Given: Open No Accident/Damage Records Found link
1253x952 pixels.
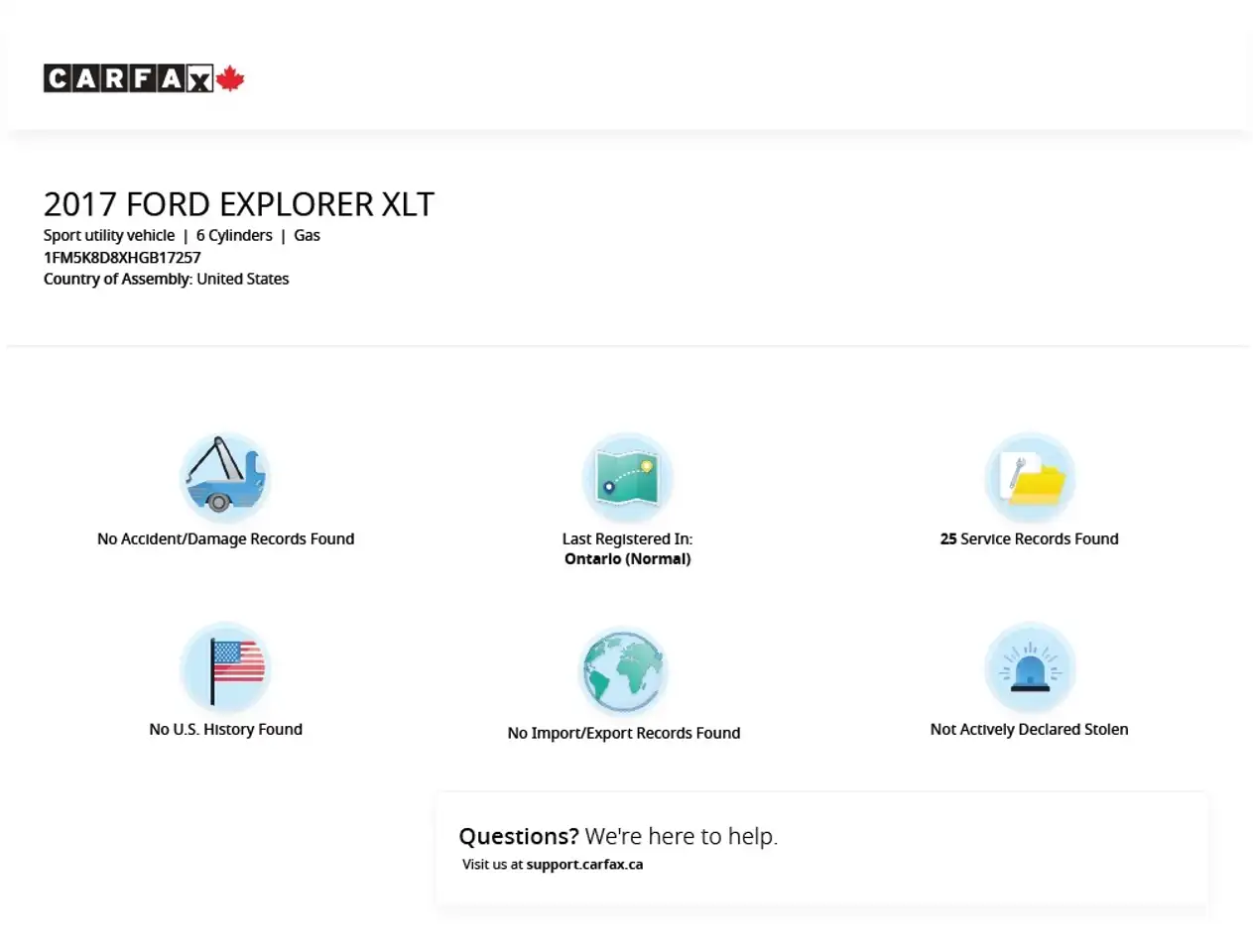Looking at the screenshot, I should [x=225, y=538].
